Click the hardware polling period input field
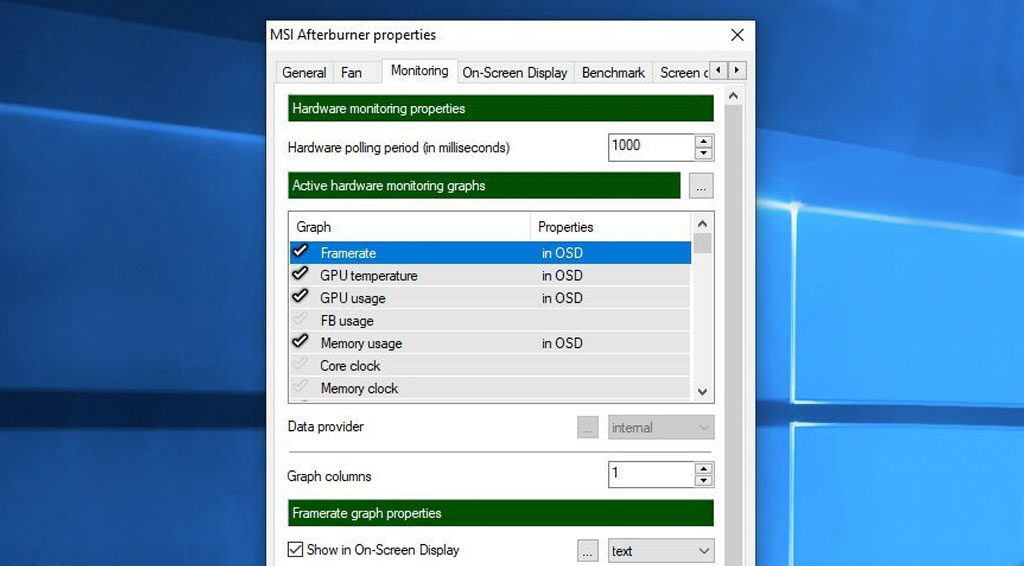1024x566 pixels. click(x=650, y=147)
